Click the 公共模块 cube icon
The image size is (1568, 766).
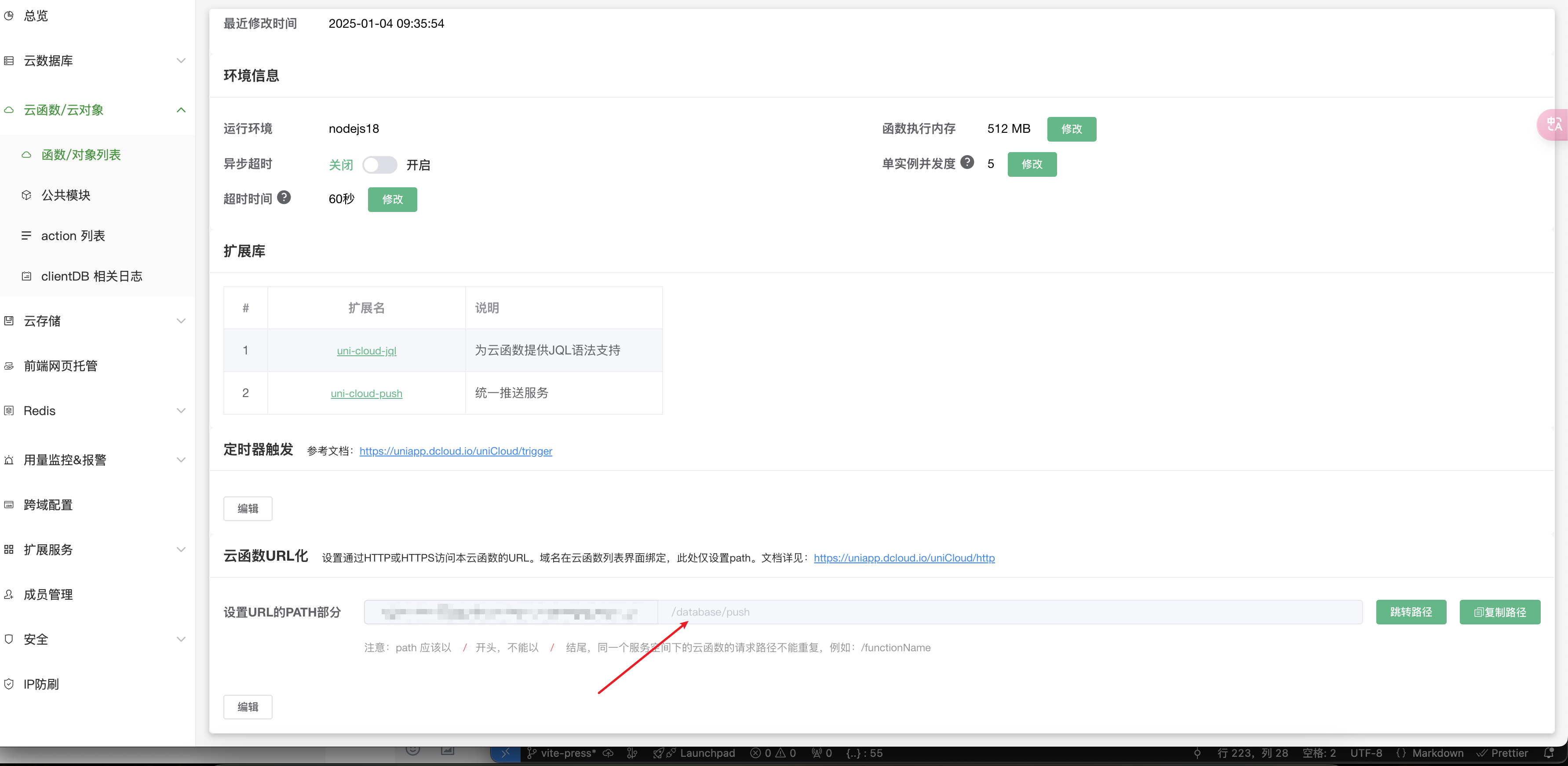[26, 196]
